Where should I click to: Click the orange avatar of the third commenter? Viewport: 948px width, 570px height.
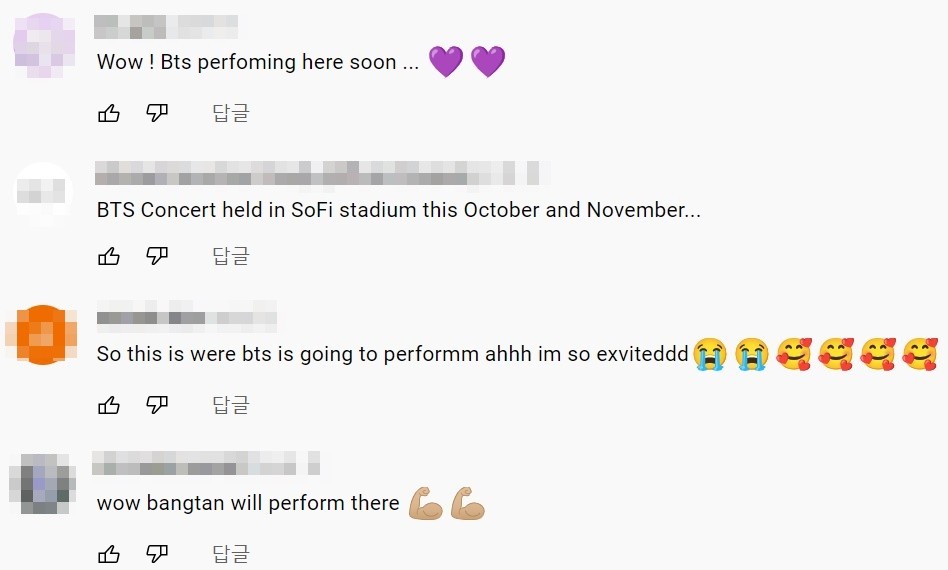tap(43, 335)
